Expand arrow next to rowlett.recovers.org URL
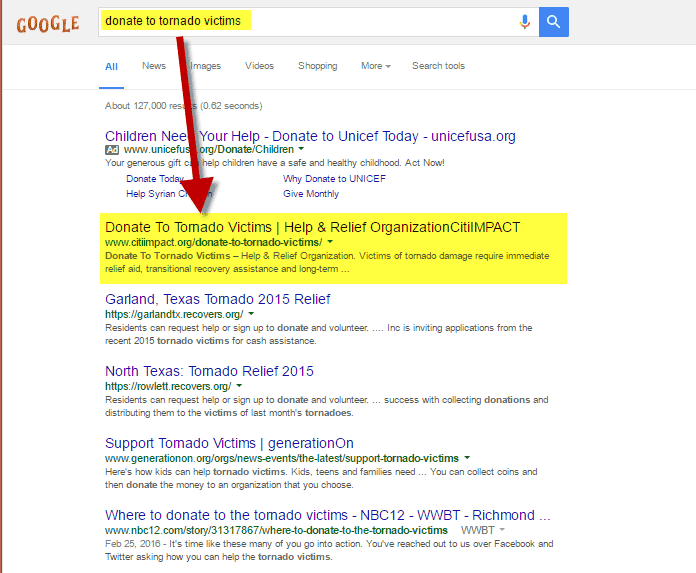This screenshot has height=573, width=696. [239, 385]
